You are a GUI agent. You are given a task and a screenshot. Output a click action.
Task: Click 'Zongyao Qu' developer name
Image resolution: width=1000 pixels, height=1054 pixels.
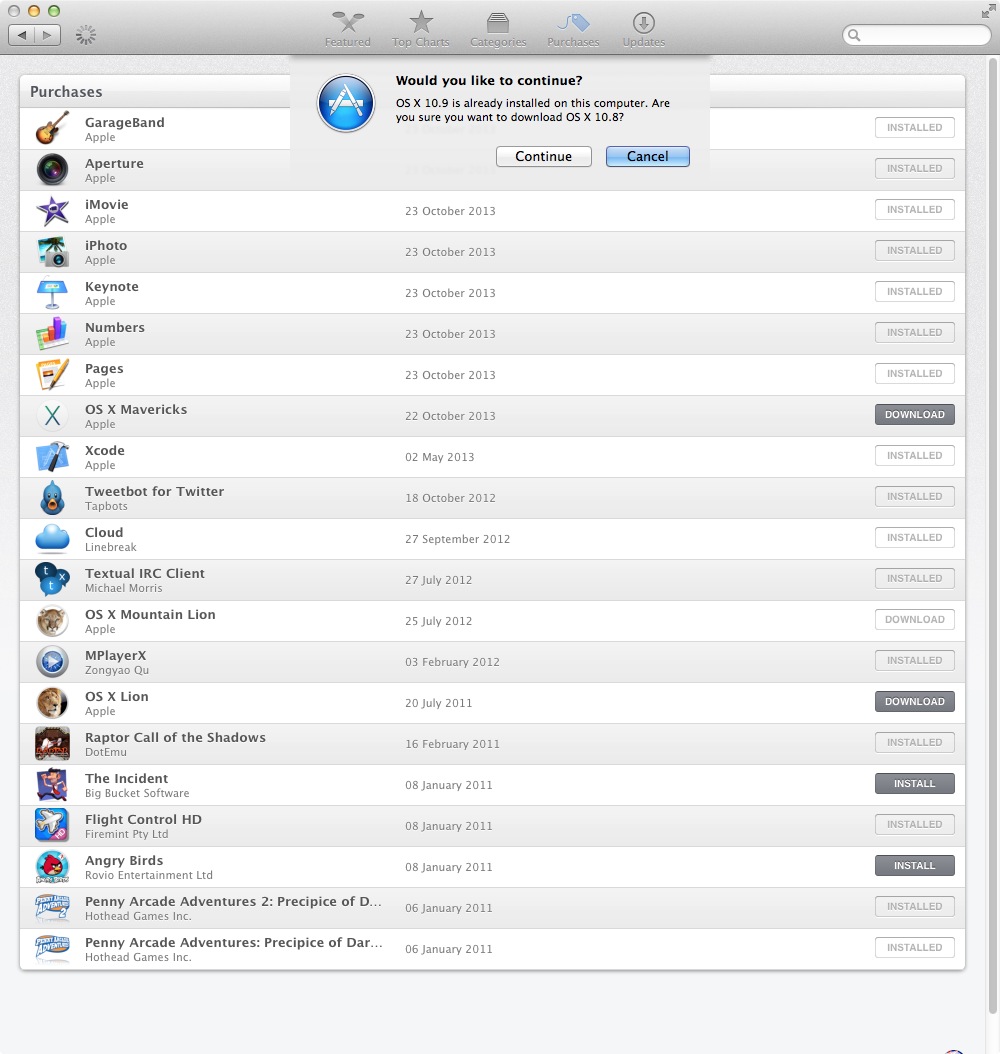117,670
